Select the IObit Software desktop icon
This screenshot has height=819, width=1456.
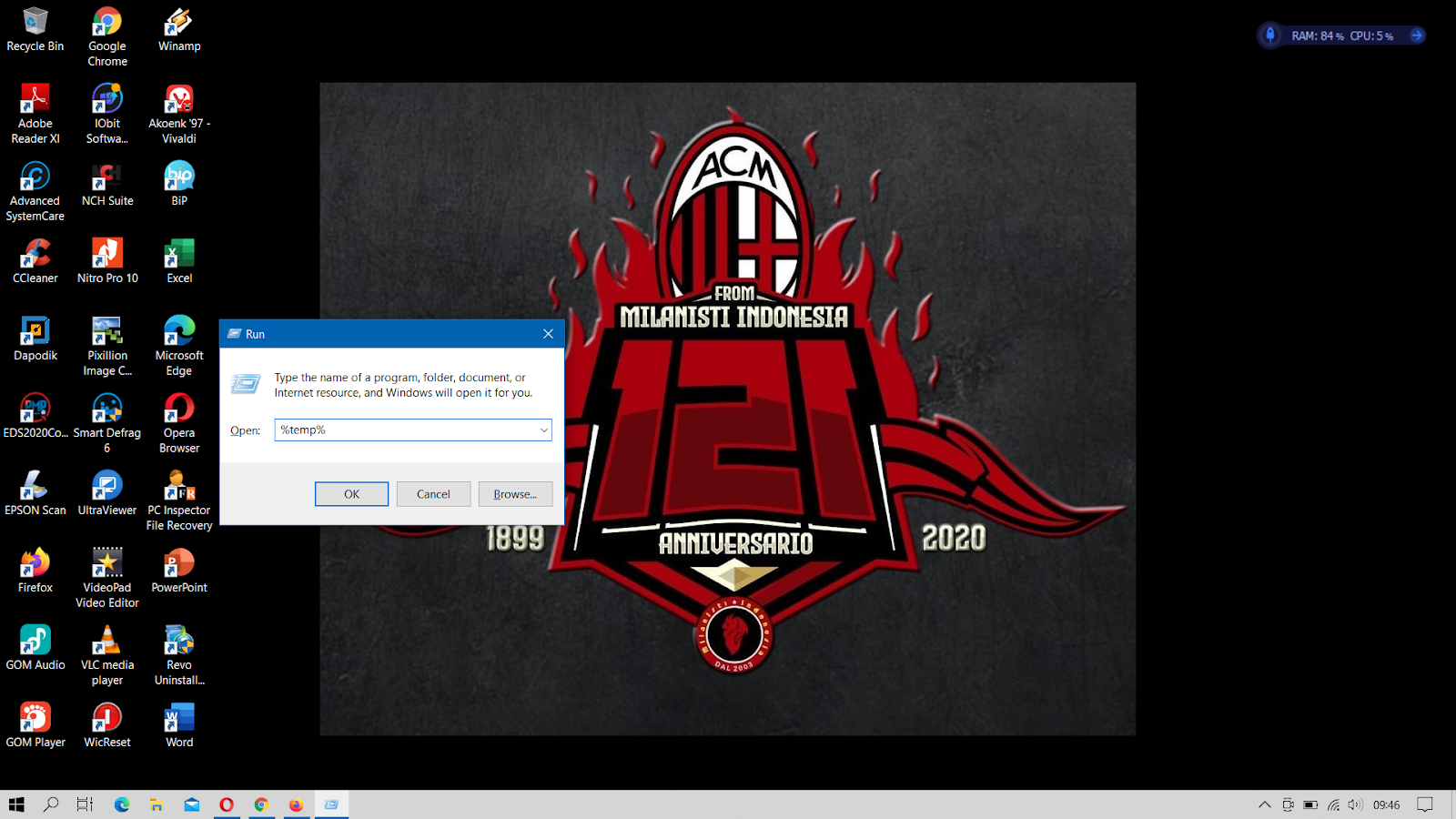(x=107, y=114)
